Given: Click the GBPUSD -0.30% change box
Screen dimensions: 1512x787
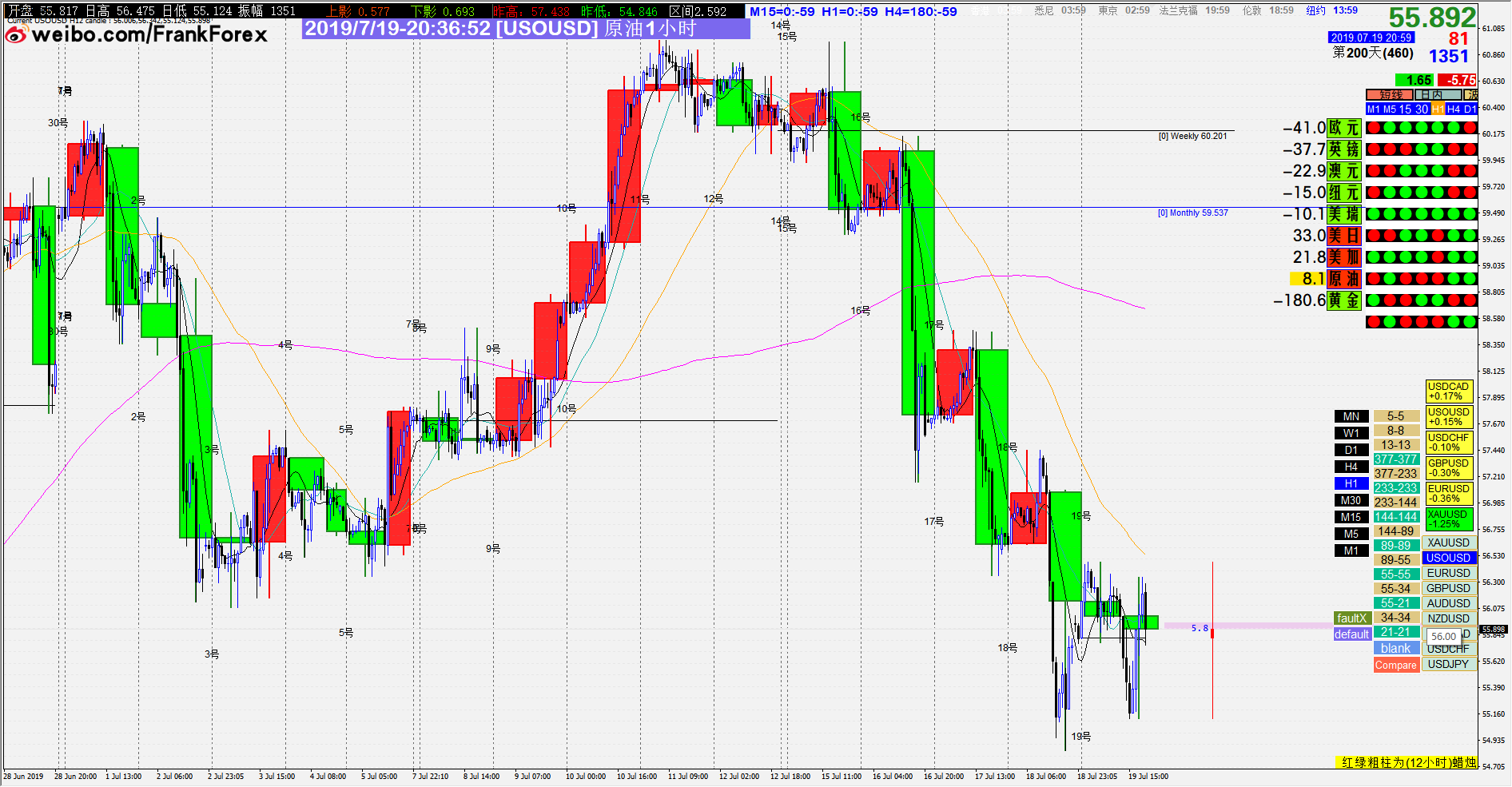Looking at the screenshot, I should pyautogui.click(x=1449, y=468).
